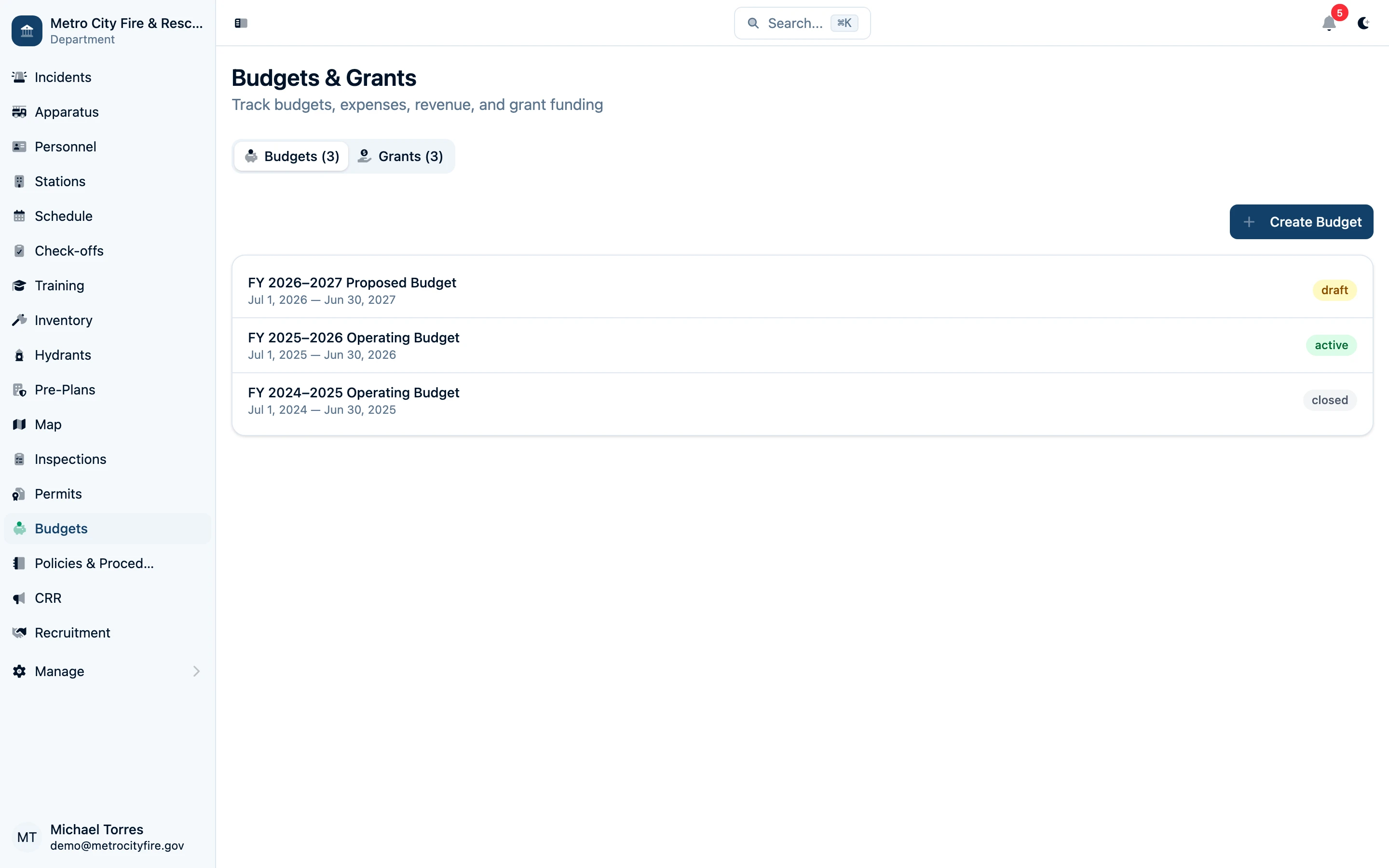Click the active status badge
The height and width of the screenshot is (868, 1389).
tap(1332, 345)
